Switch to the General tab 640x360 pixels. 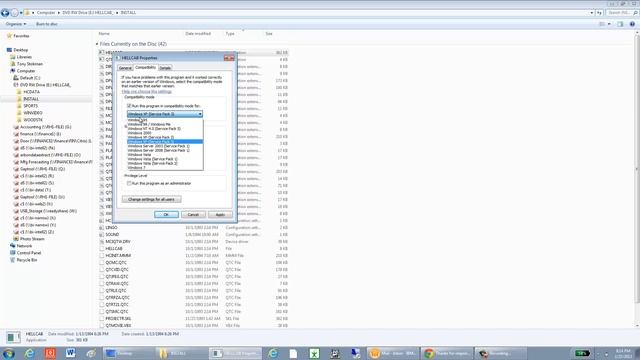125,68
